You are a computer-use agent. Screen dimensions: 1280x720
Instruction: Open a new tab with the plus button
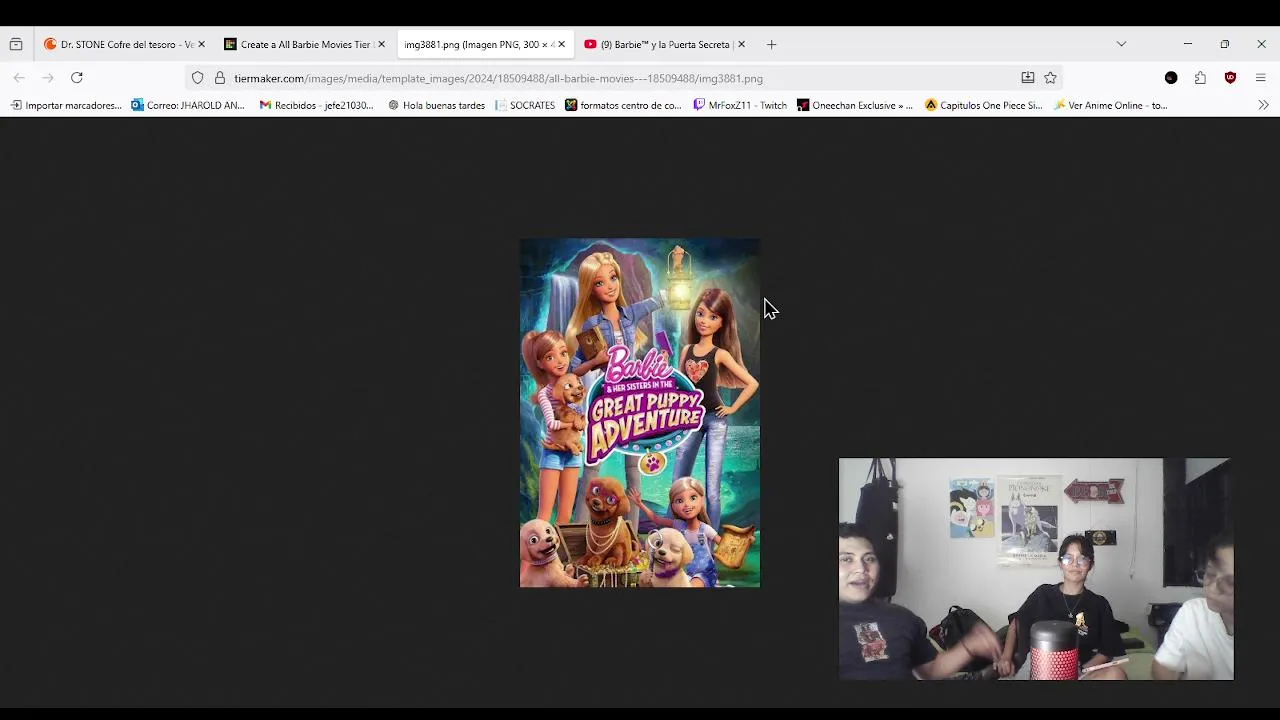(771, 44)
